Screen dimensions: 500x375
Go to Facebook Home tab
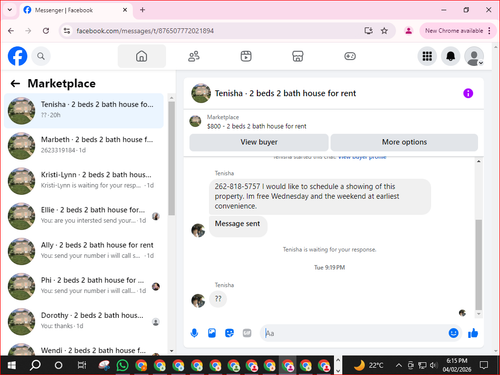pyautogui.click(x=141, y=56)
